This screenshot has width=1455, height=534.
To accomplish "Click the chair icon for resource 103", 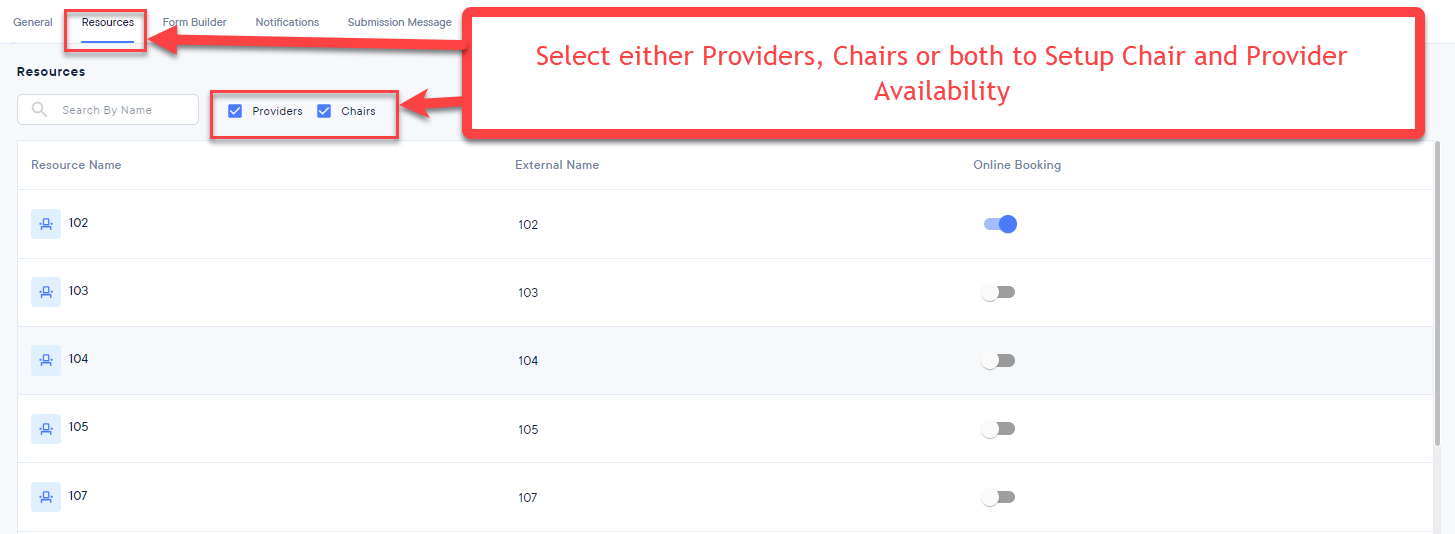I will point(46,292).
